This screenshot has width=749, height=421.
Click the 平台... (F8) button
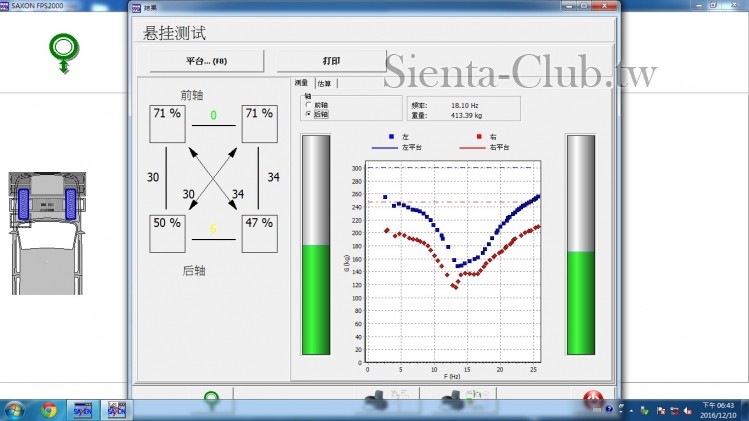click(207, 61)
